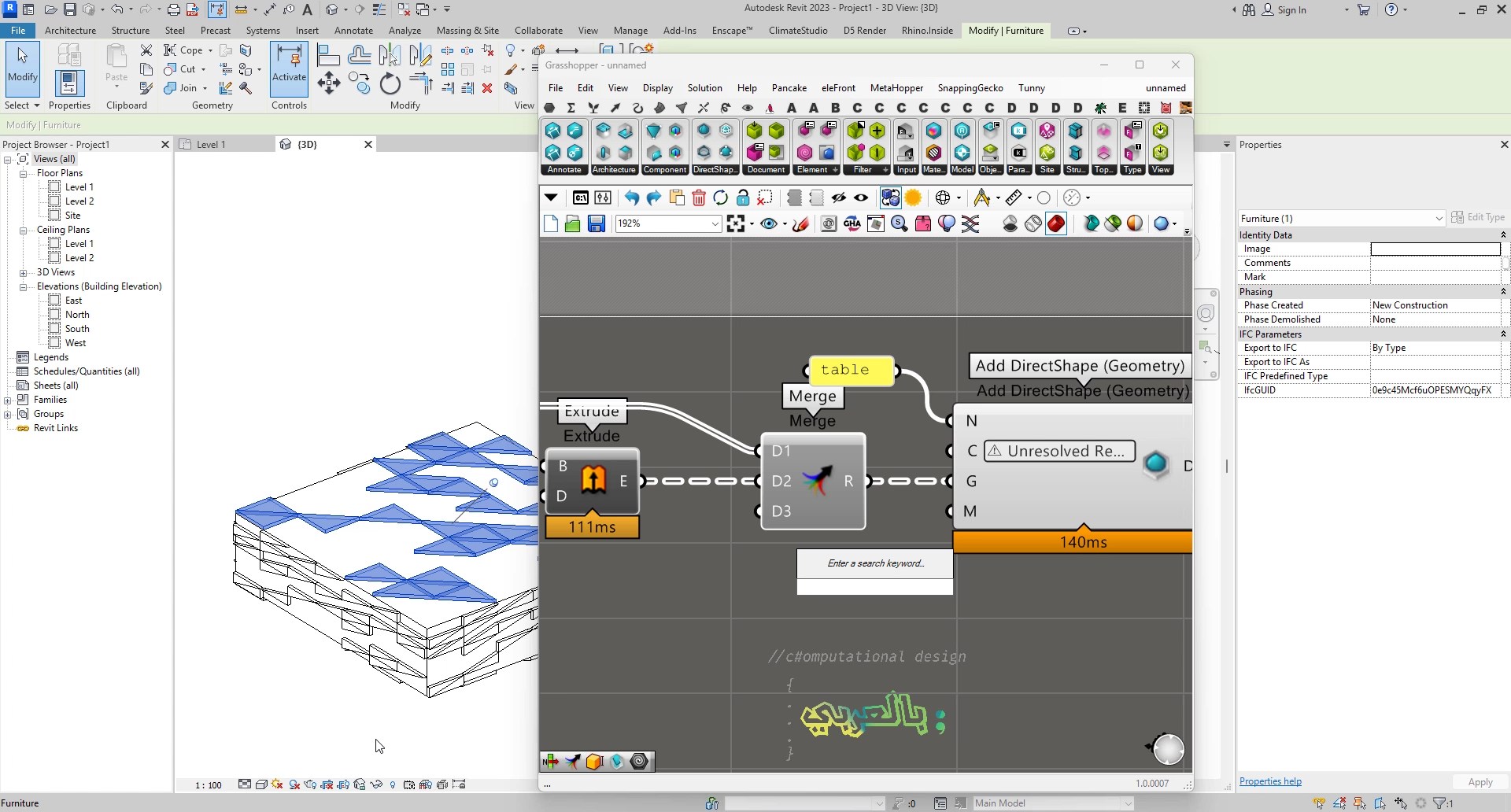Viewport: 1511px width, 812px height.
Task: Click the trash delete icon in Grasshopper toolbar
Action: point(699,198)
